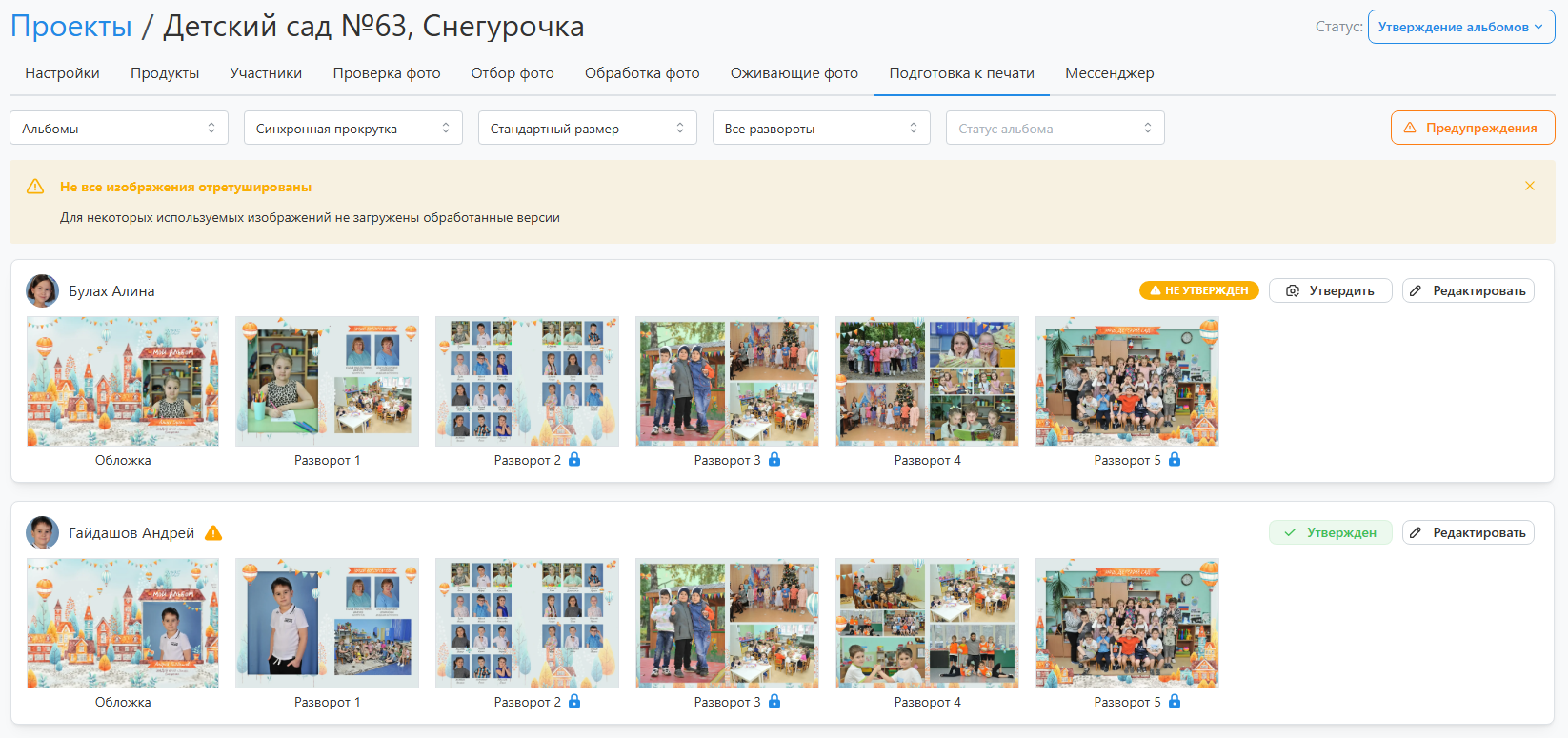Dismiss the unretouched images warning banner
The image size is (1568, 738).
(x=1530, y=187)
